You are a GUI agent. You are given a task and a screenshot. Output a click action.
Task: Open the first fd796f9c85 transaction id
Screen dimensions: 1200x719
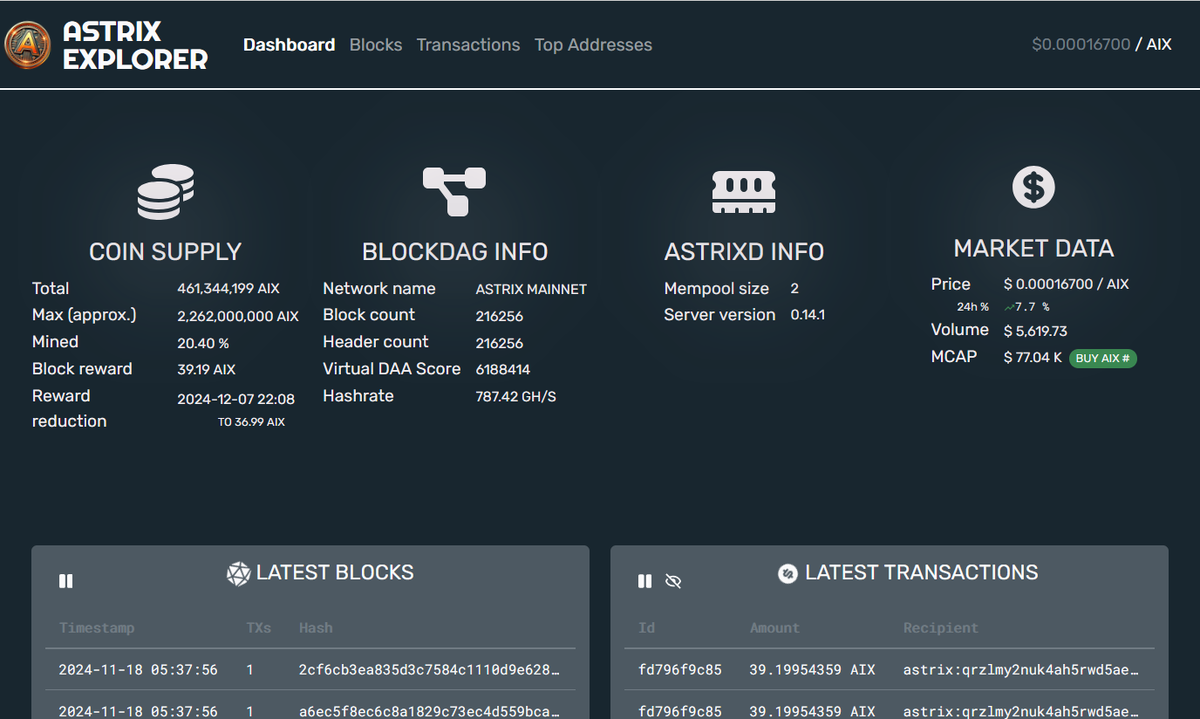click(x=680, y=669)
